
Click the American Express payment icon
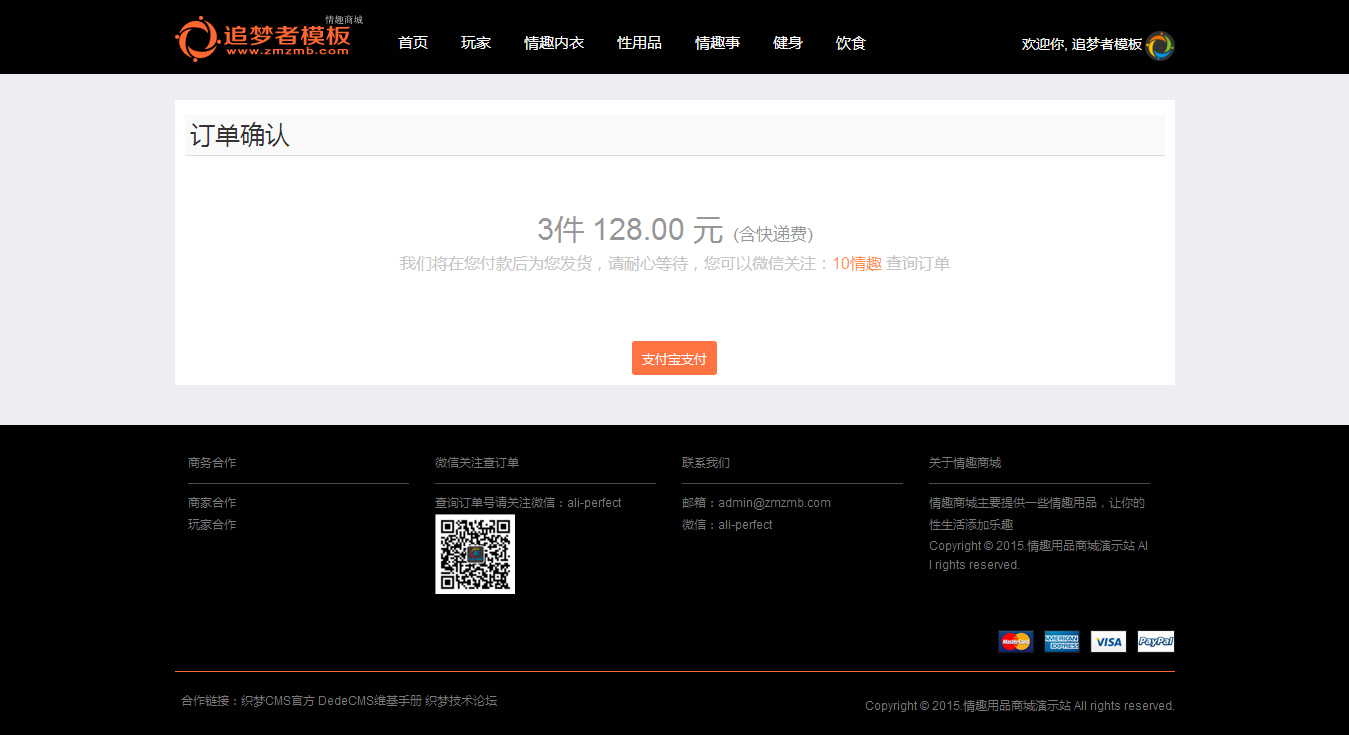tap(1061, 641)
